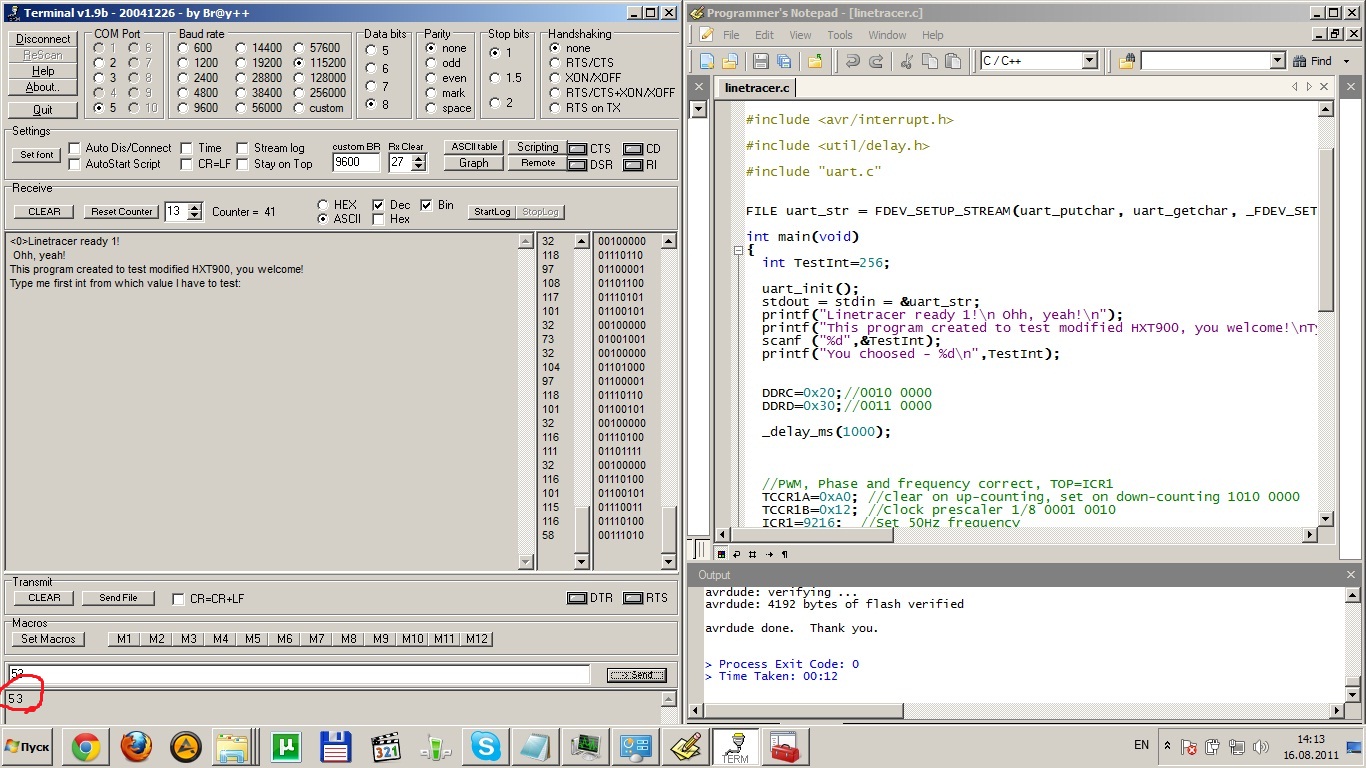Open the Tools menu
1366x768 pixels.
[x=840, y=35]
